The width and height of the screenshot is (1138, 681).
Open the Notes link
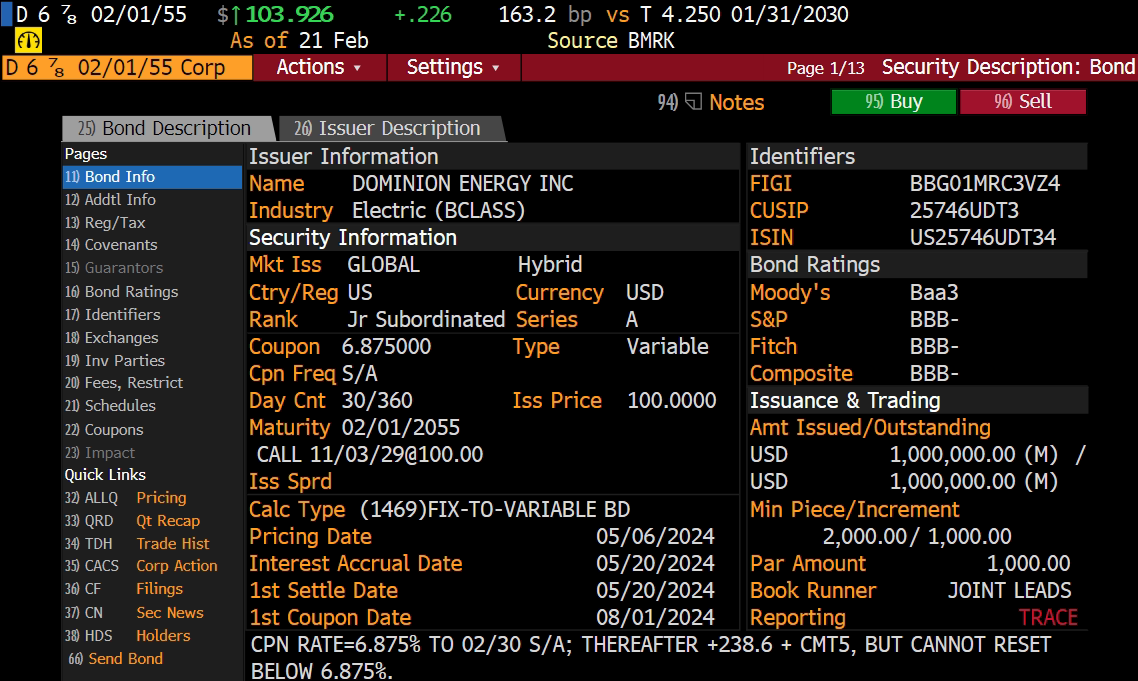737,102
